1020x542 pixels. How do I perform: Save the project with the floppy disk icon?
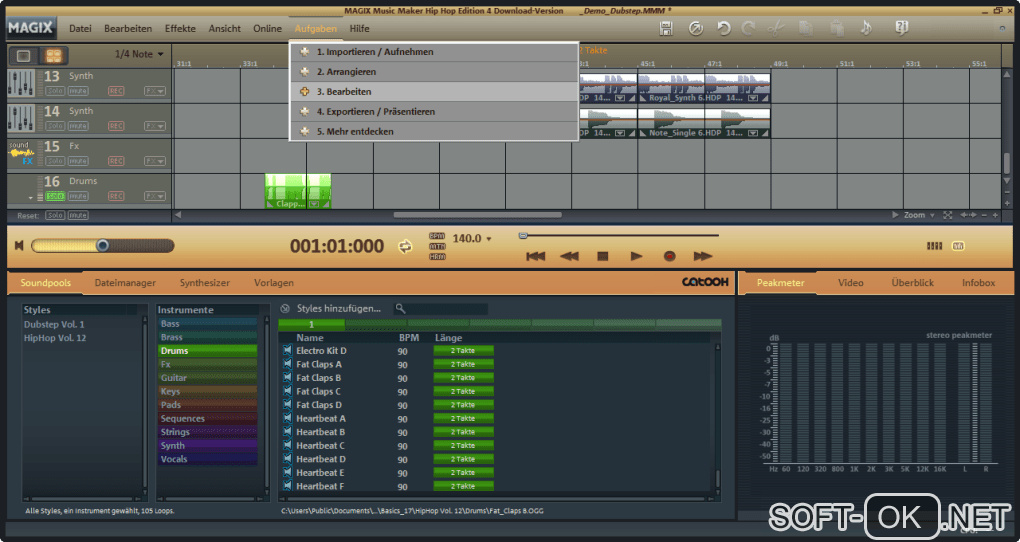(665, 28)
